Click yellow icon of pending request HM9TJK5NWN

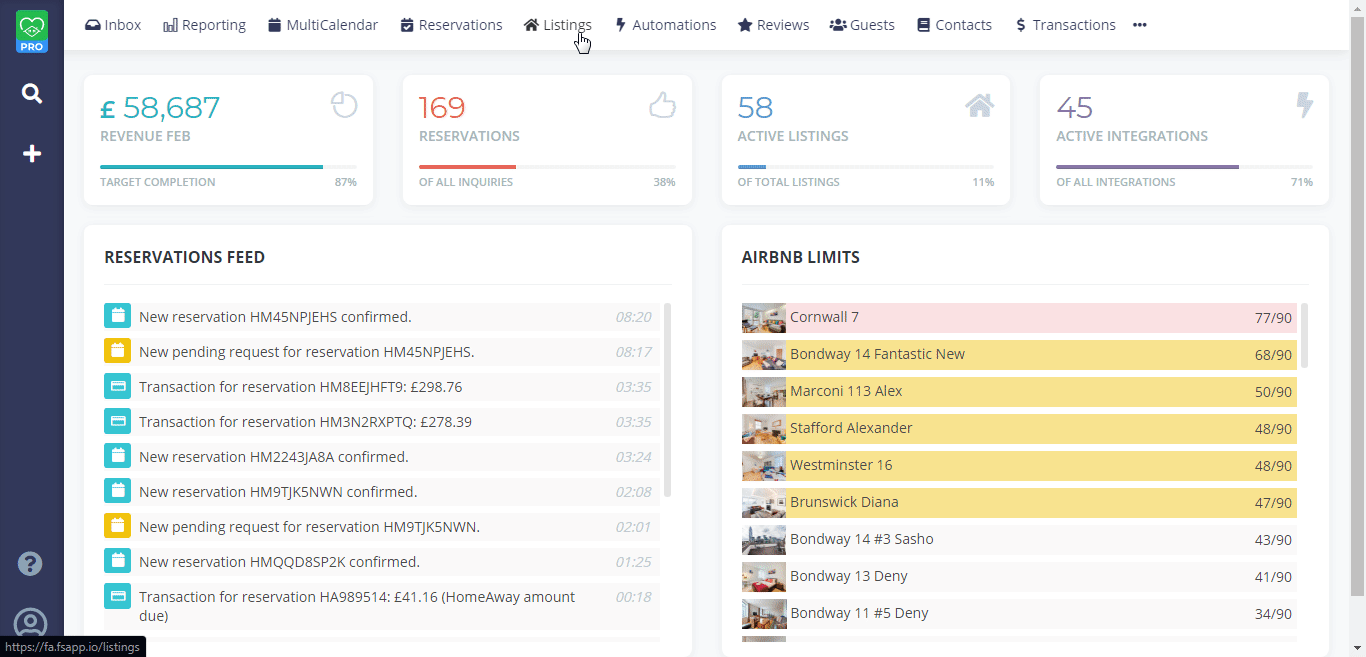click(x=117, y=526)
